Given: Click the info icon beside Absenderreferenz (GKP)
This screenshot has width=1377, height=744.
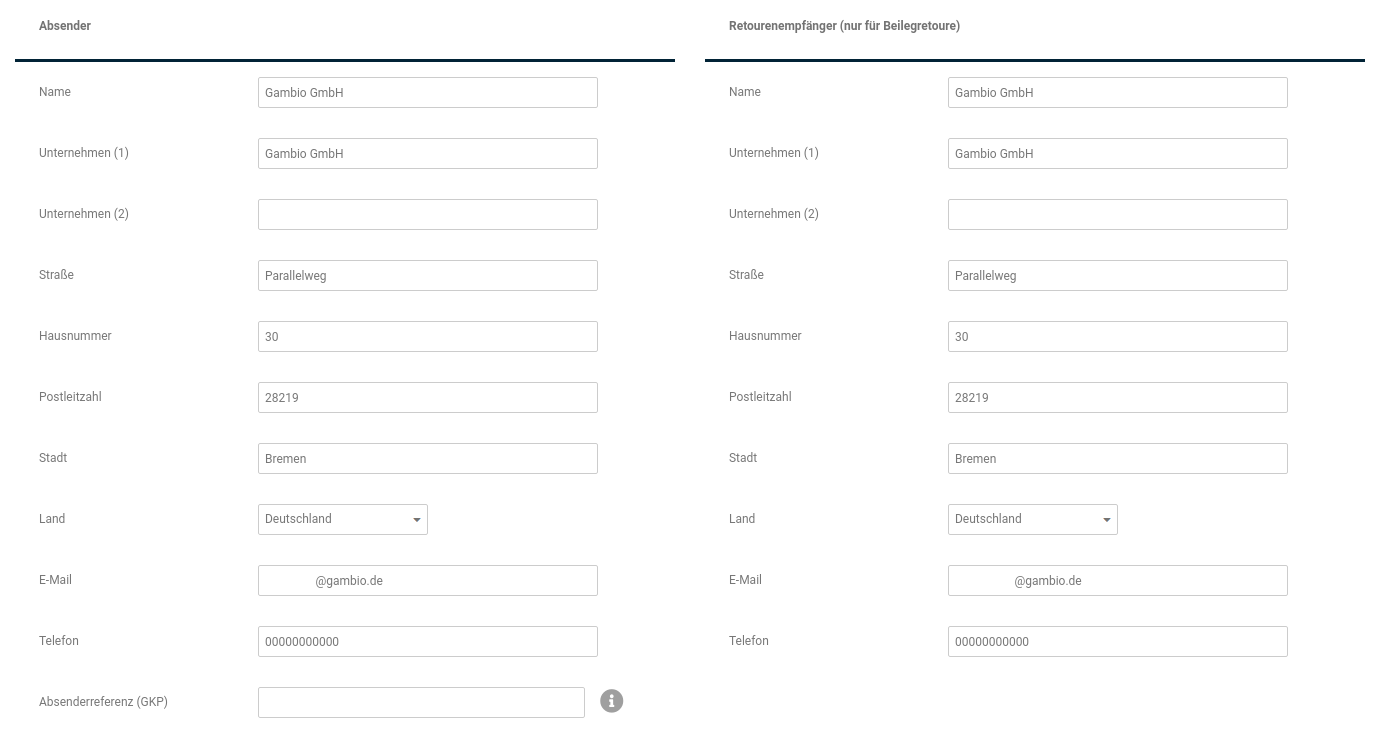Looking at the screenshot, I should 611,701.
